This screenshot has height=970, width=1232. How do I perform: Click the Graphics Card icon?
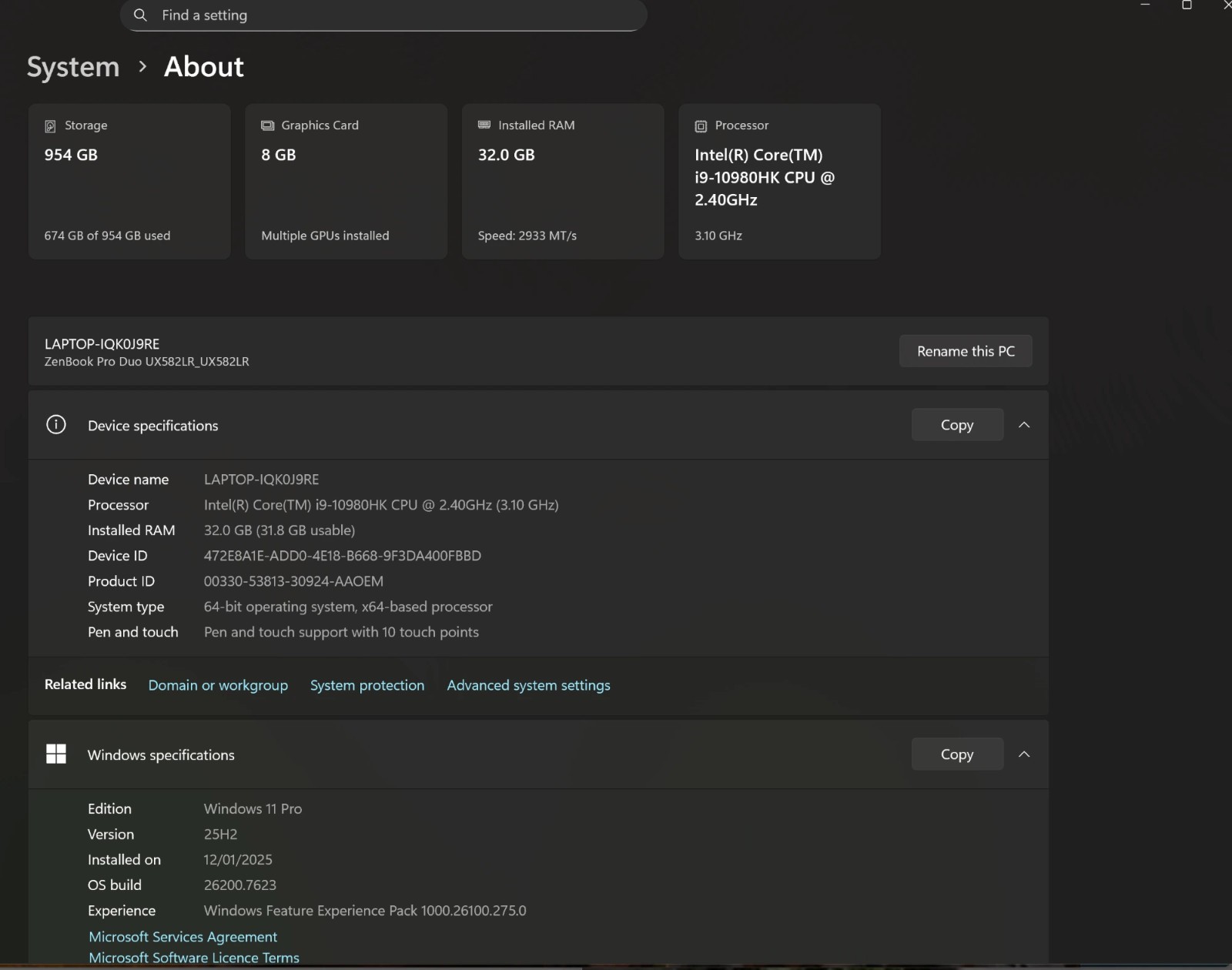267,125
